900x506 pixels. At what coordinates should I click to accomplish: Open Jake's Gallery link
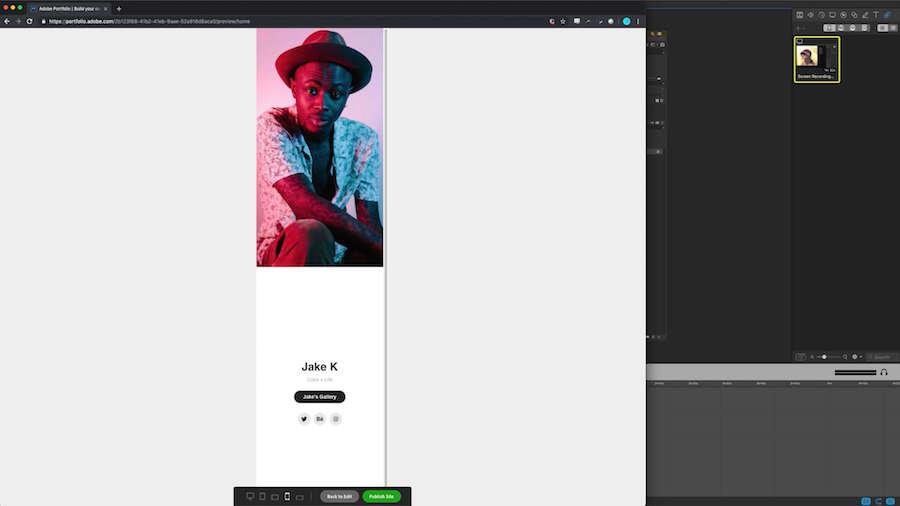coord(320,396)
